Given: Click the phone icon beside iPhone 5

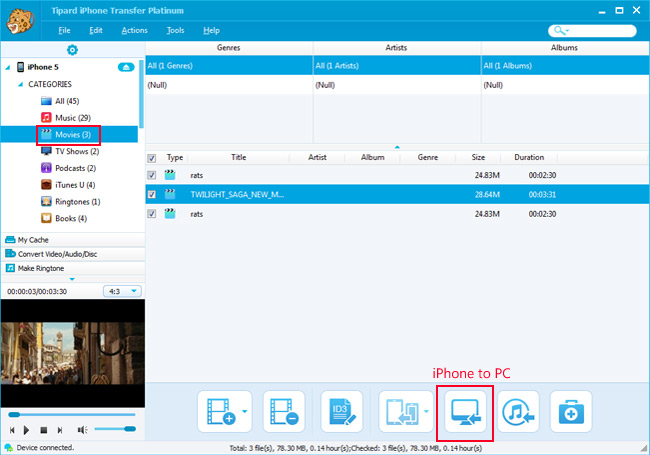Looking at the screenshot, I should (x=20, y=67).
